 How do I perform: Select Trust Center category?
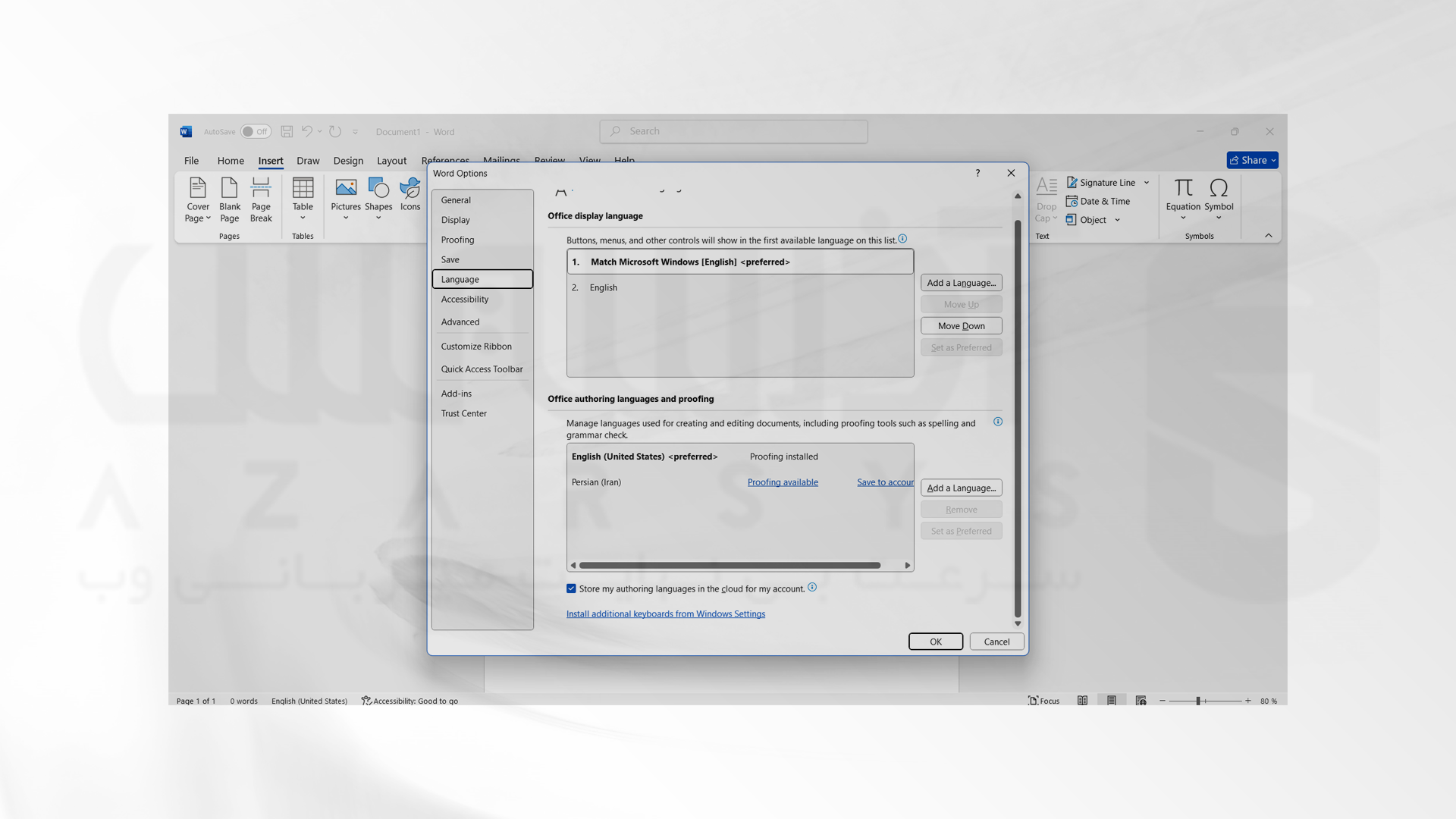[482, 413]
